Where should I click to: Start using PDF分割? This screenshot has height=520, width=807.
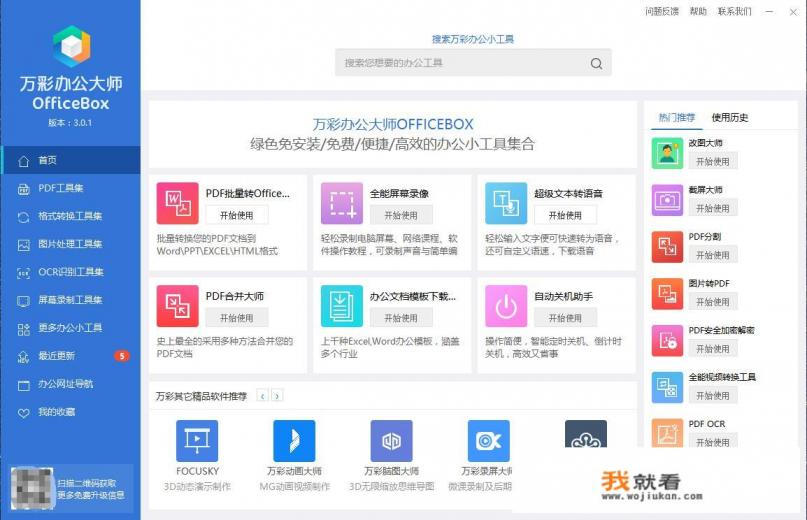coord(713,255)
